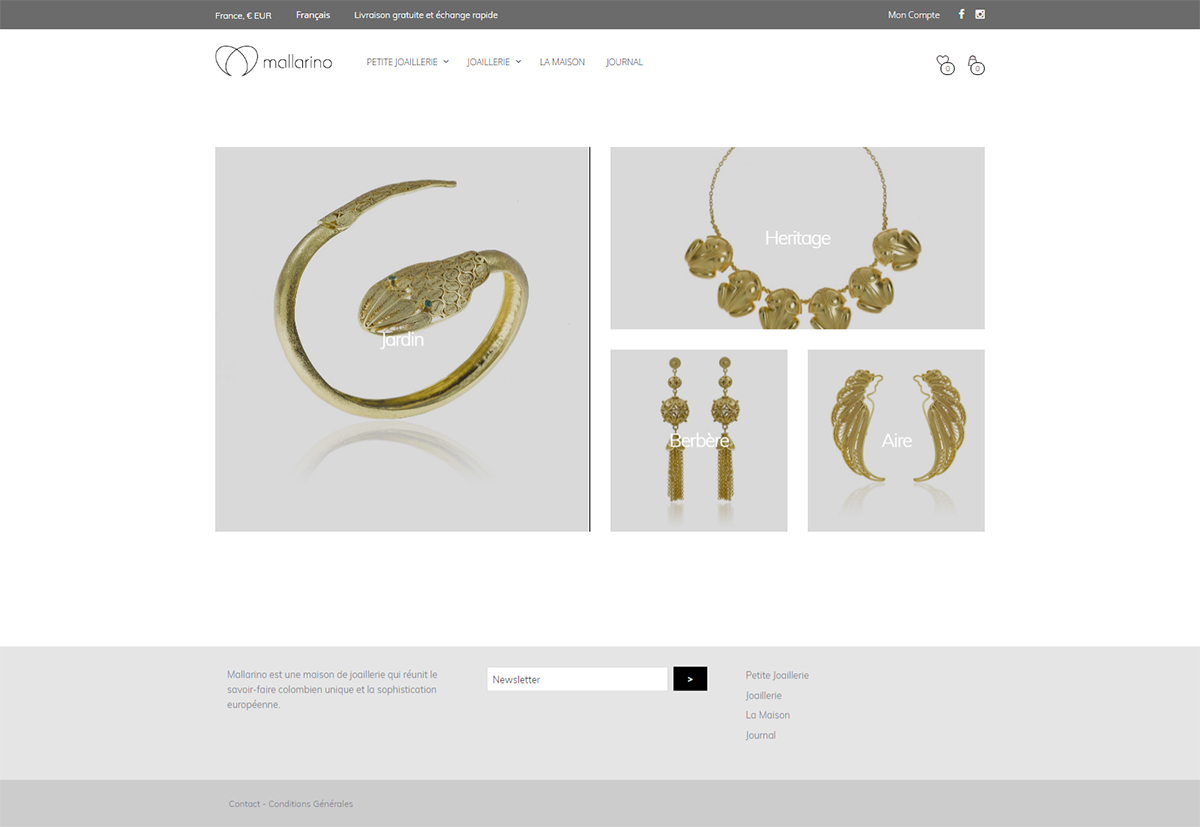
Task: View the Berbère earrings collection
Action: [x=699, y=440]
